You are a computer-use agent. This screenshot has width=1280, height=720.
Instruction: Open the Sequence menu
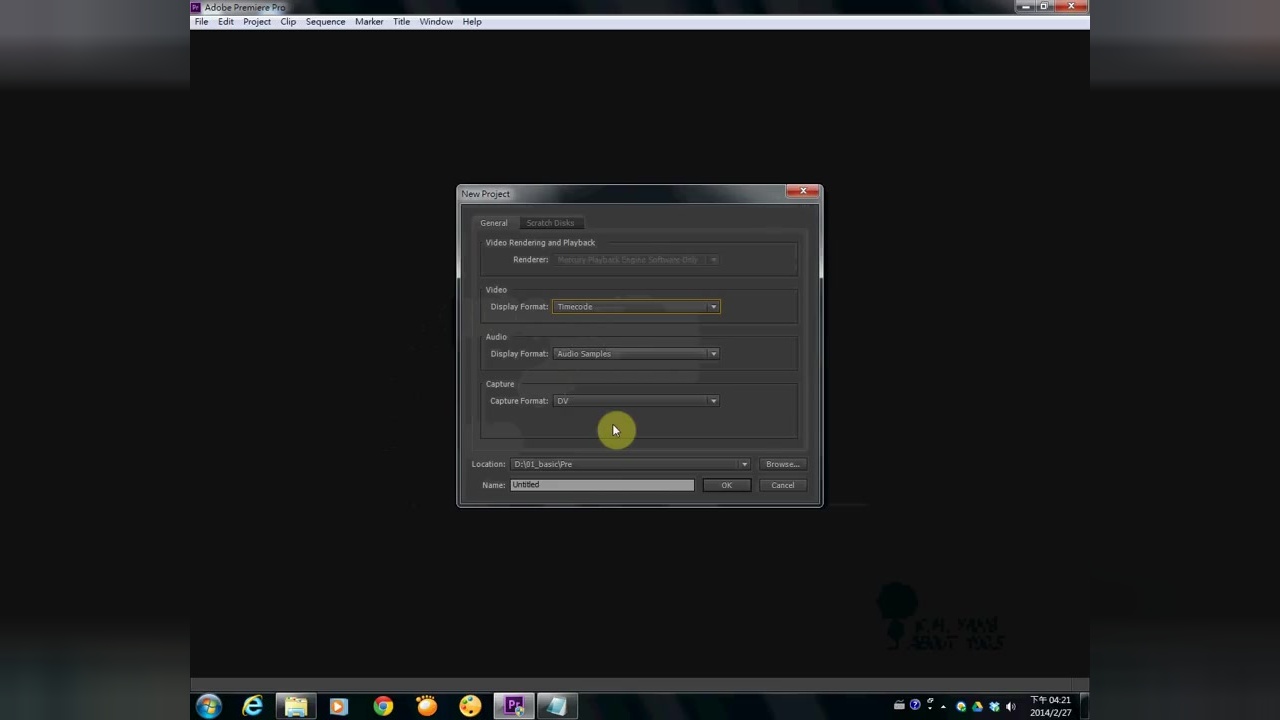pyautogui.click(x=325, y=22)
